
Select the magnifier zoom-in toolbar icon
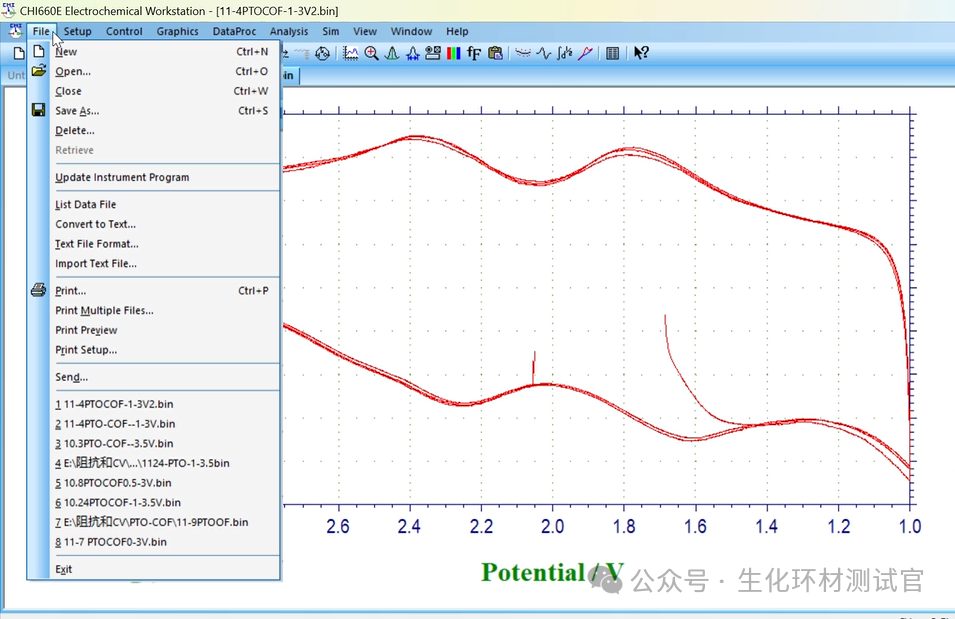pyautogui.click(x=372, y=54)
